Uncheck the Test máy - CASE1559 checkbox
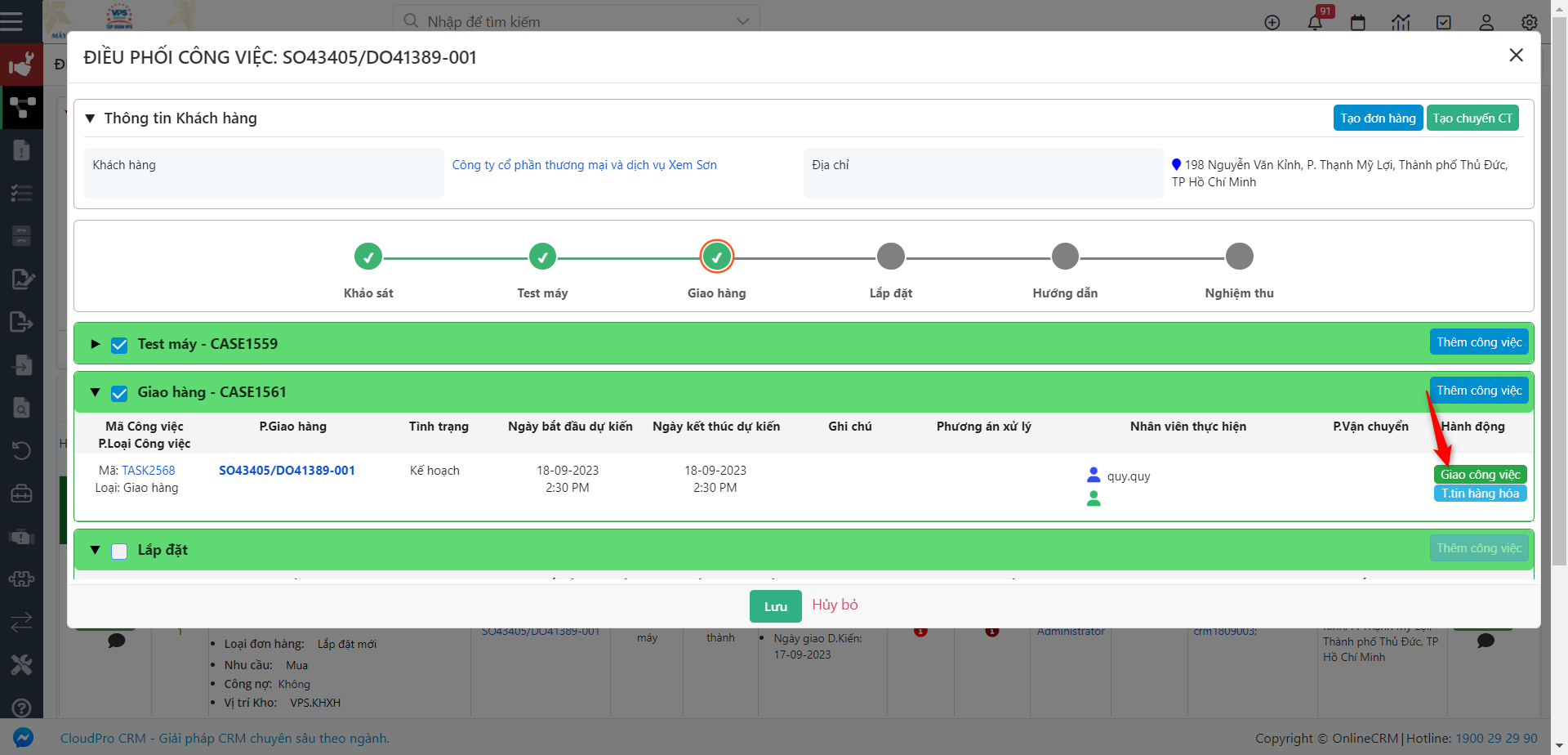This screenshot has height=755, width=1568. point(119,345)
